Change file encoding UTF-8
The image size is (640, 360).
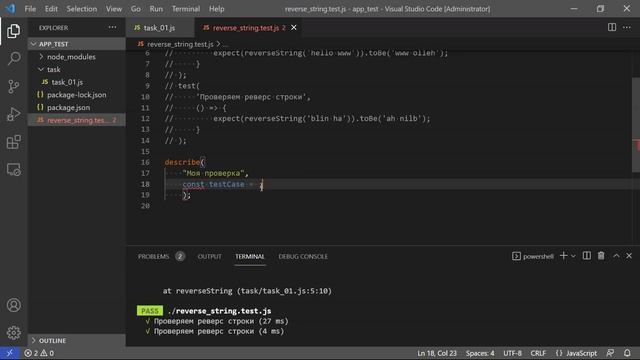tap(512, 353)
